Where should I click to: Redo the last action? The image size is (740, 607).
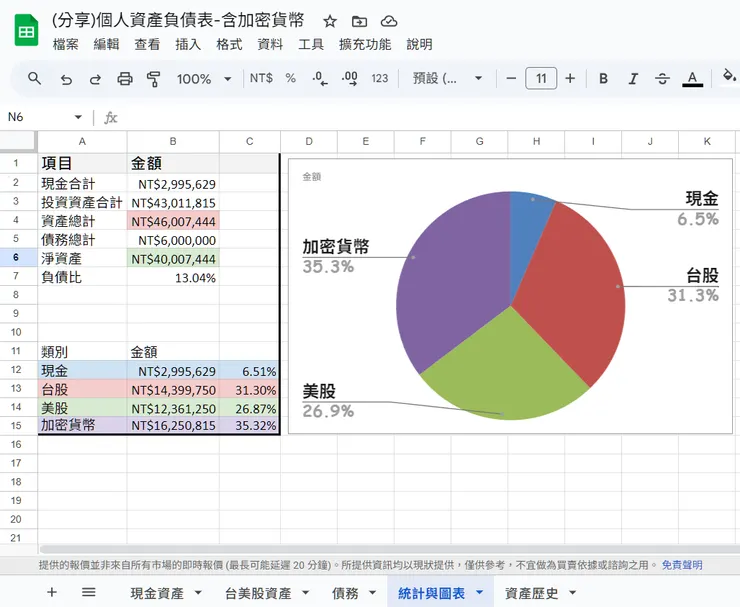tap(95, 79)
